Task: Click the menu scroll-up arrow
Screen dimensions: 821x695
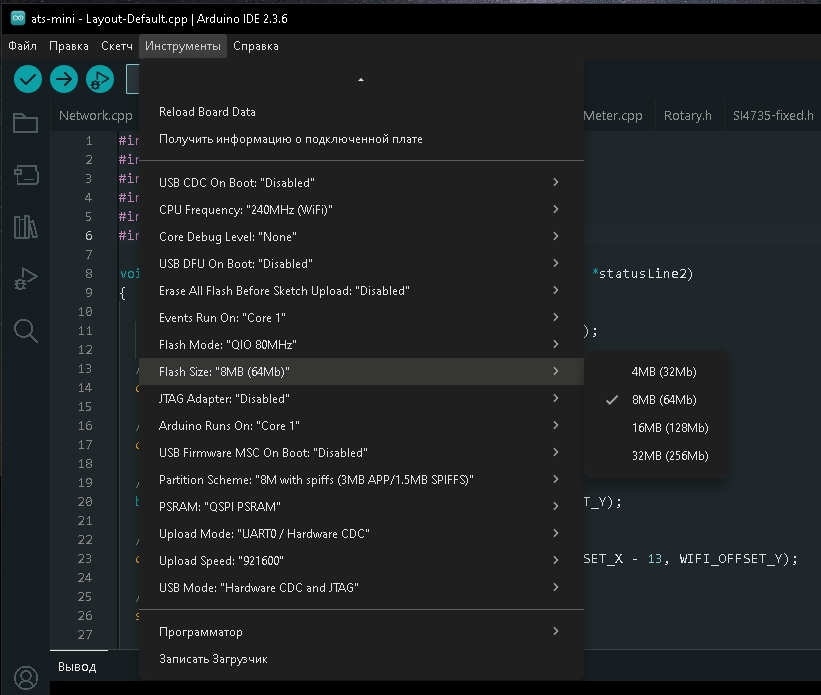Action: pyautogui.click(x=361, y=80)
